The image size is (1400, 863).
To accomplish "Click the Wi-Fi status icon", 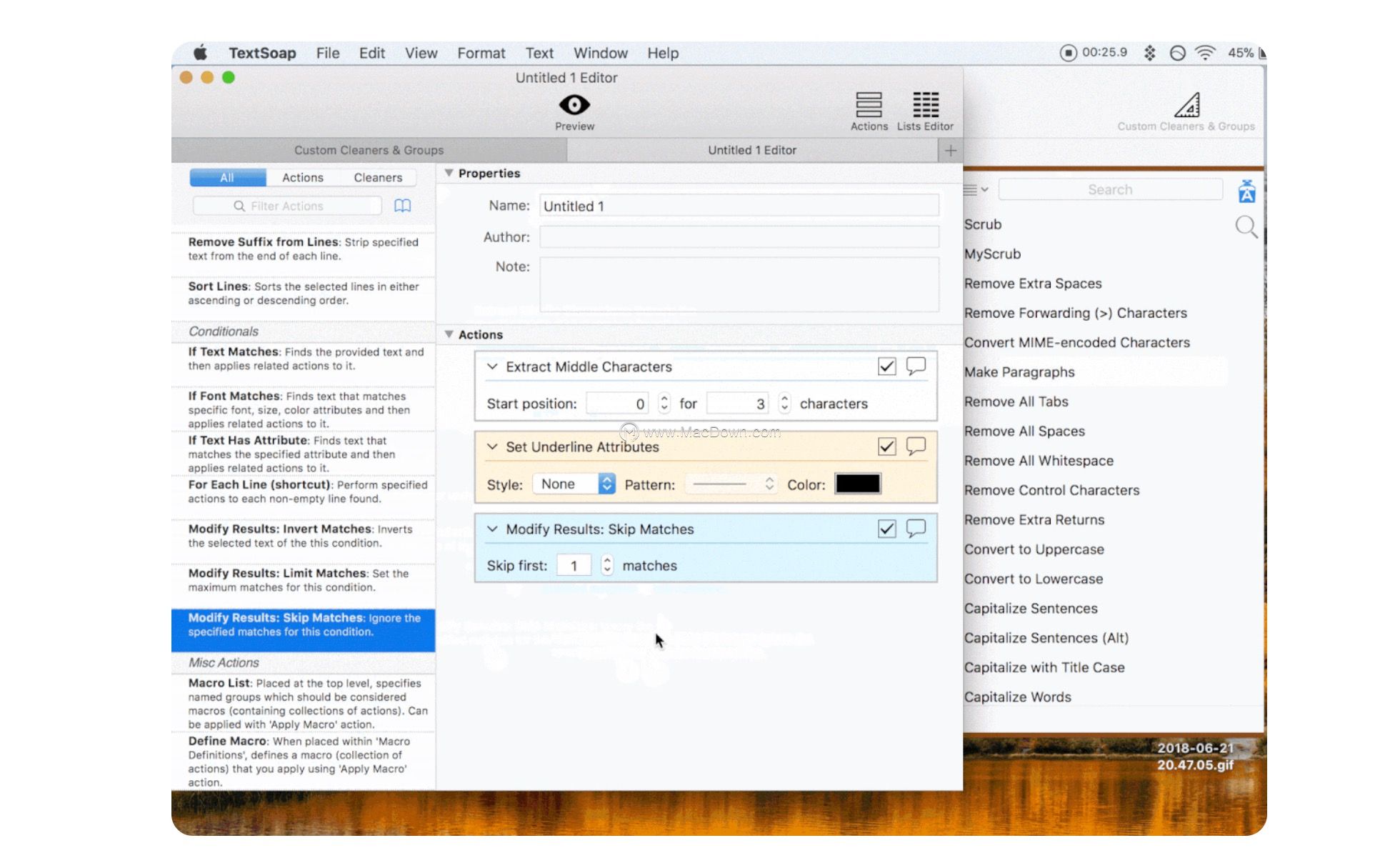I will point(1206,53).
